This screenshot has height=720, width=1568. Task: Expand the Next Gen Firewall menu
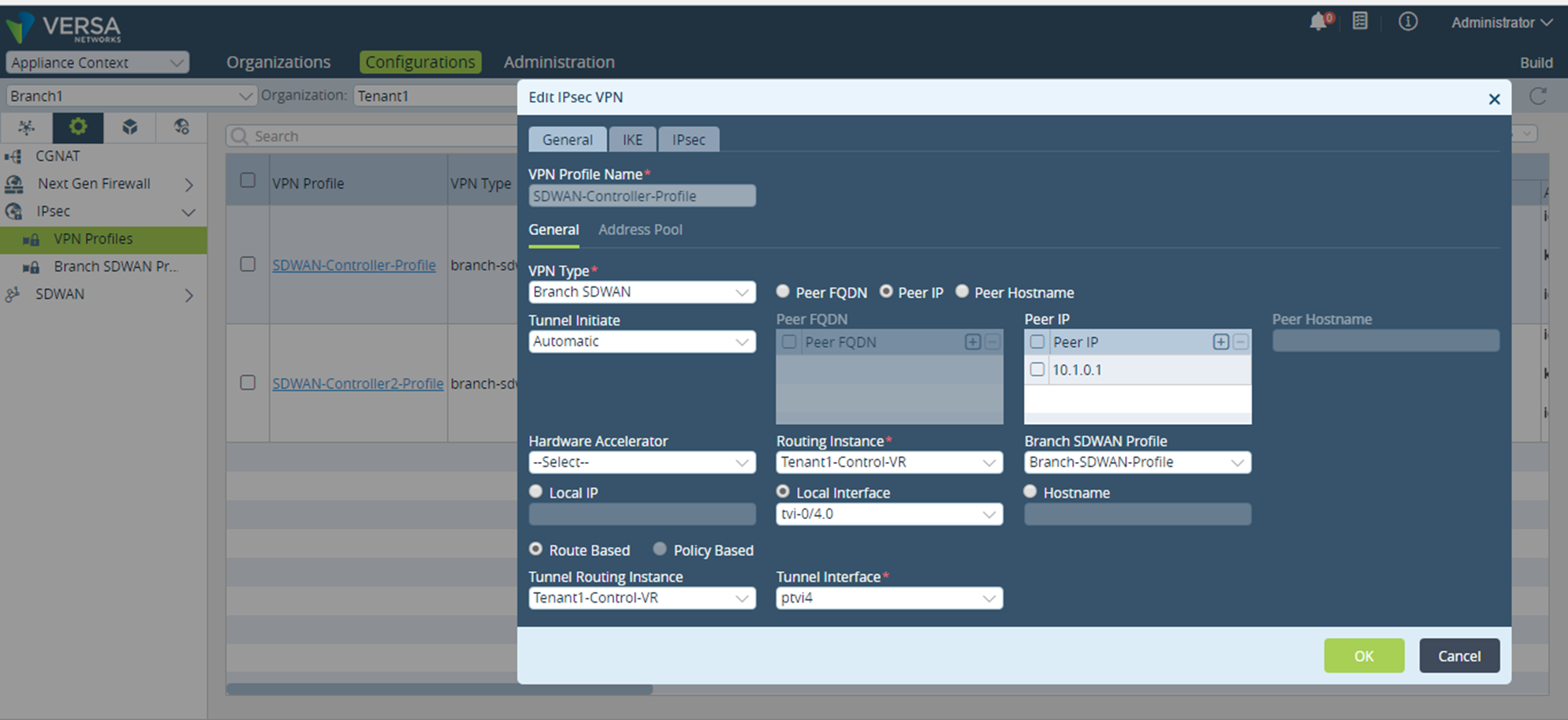[x=188, y=185]
